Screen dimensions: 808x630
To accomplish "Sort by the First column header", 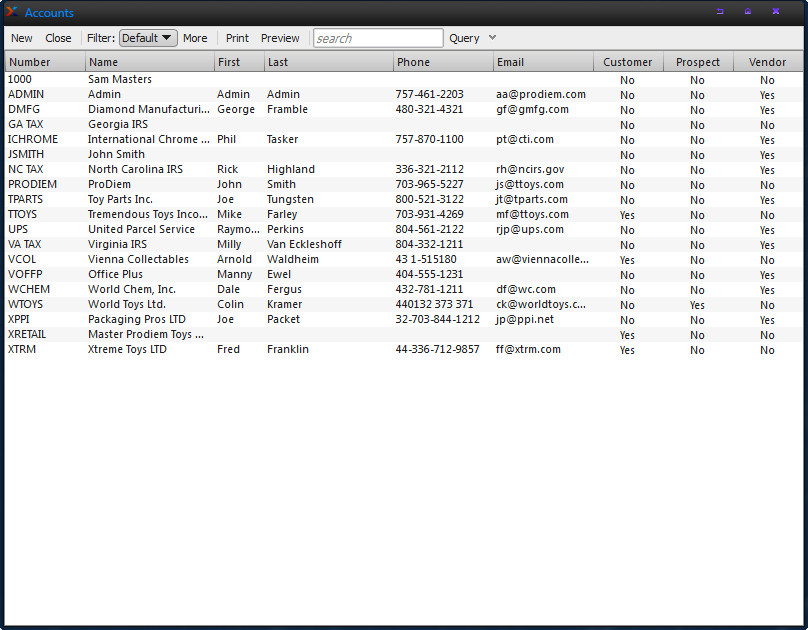I will (239, 62).
